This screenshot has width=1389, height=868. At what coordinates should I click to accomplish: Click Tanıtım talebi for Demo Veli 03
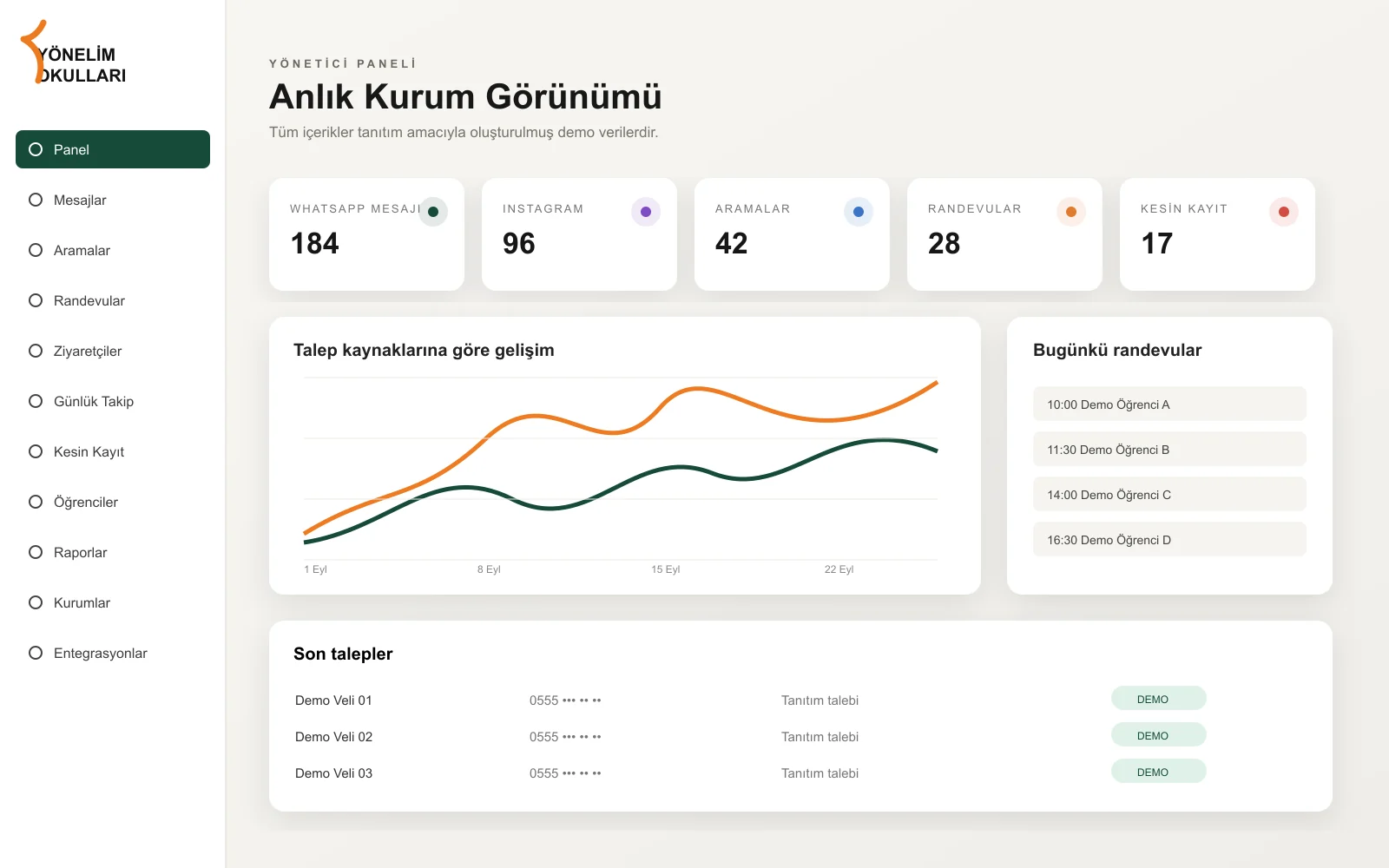tap(820, 773)
